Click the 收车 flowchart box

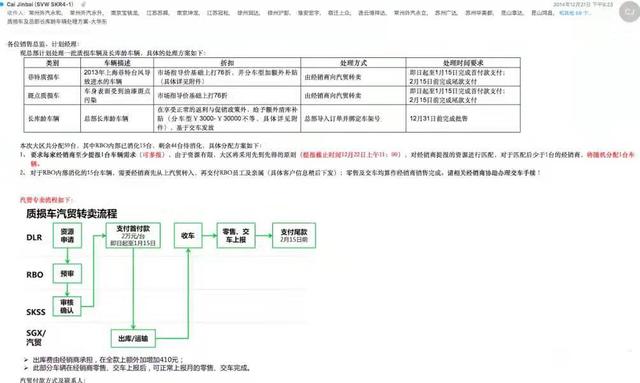[x=188, y=236]
